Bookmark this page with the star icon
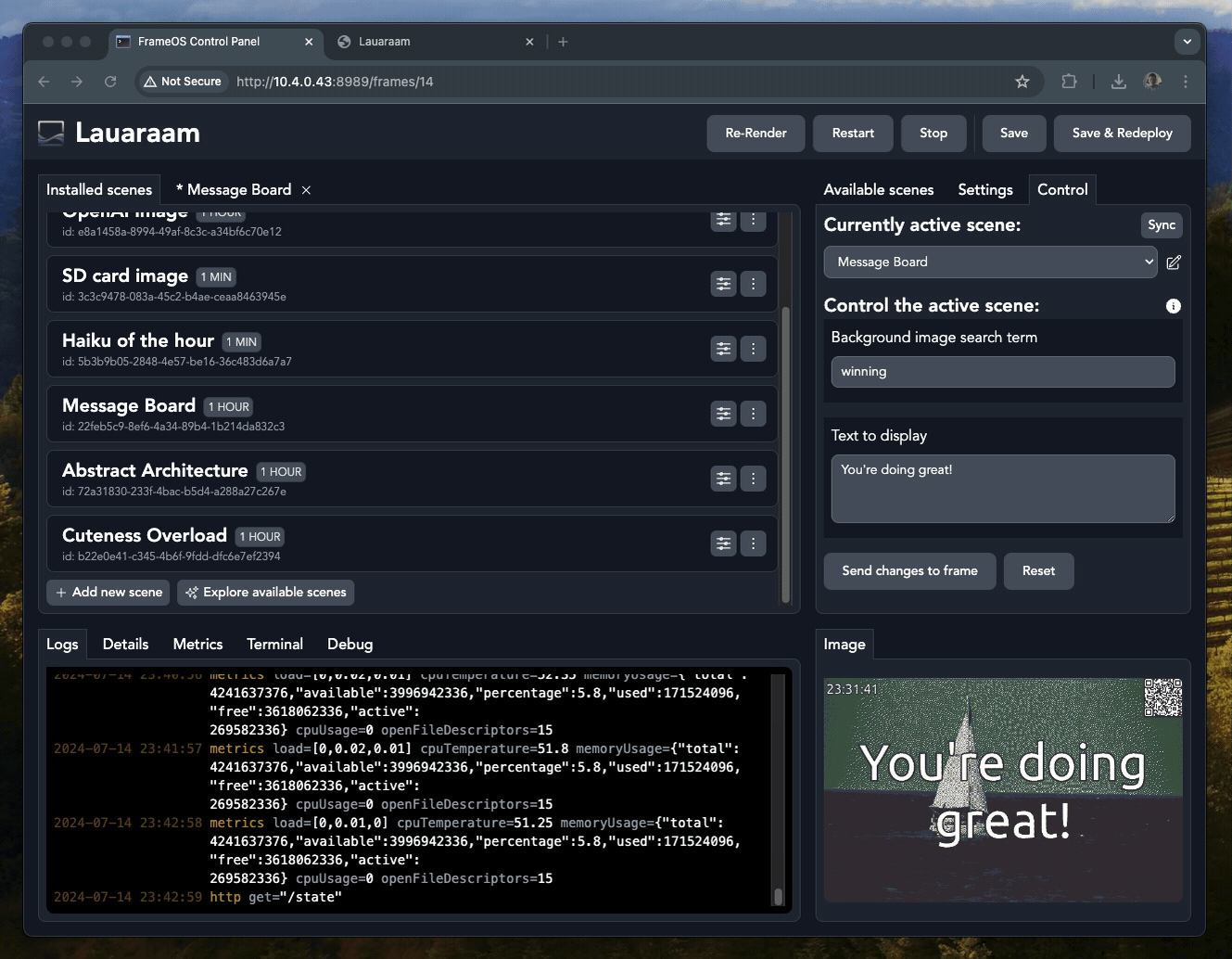The height and width of the screenshot is (959, 1232). [x=1022, y=82]
